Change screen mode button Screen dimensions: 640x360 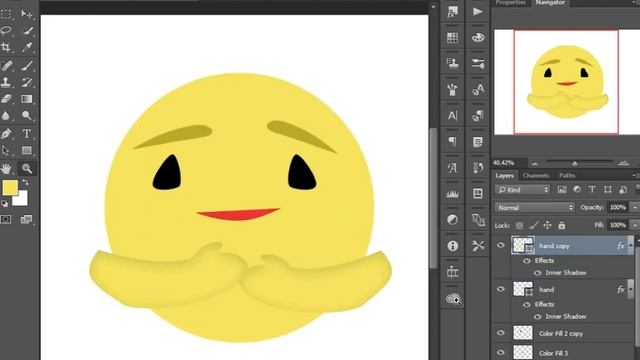coord(27,220)
